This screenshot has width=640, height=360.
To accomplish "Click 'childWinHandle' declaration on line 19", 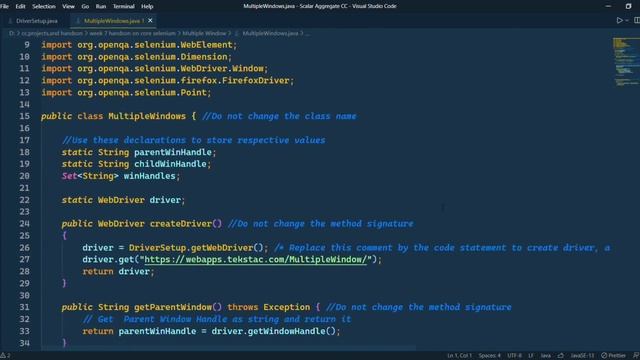I will click(x=170, y=164).
